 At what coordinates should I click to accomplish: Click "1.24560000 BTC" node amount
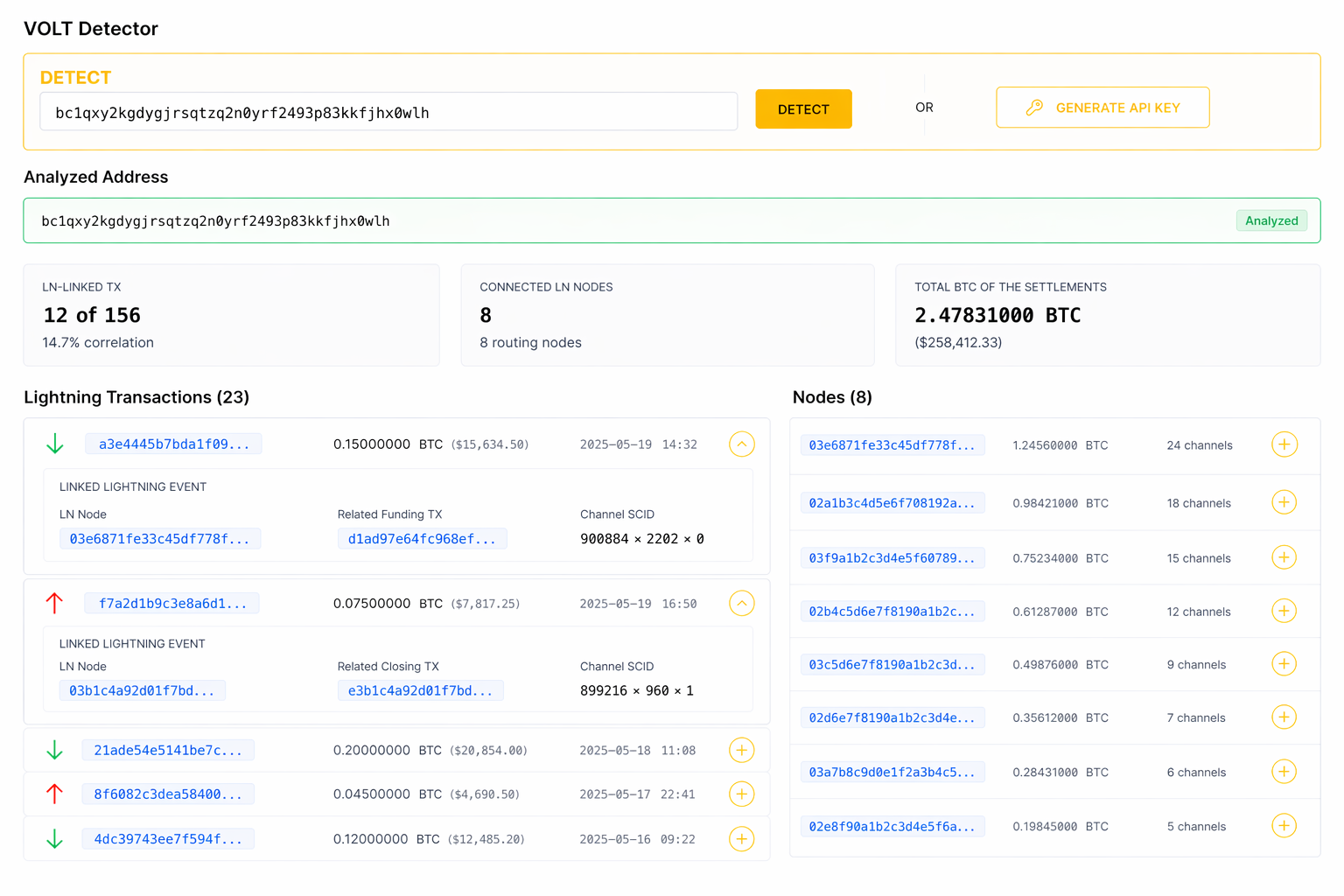(1060, 445)
